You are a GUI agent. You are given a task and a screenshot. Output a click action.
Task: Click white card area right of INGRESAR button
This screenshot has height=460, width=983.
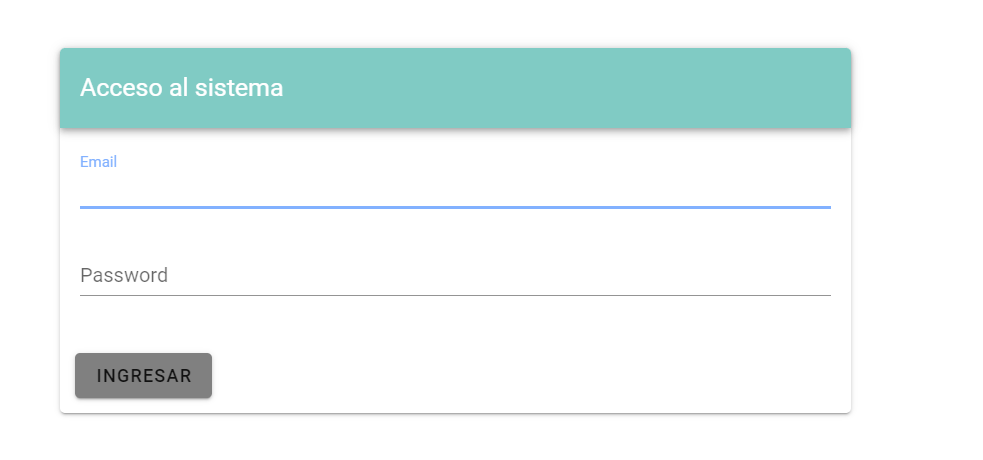tap(530, 375)
